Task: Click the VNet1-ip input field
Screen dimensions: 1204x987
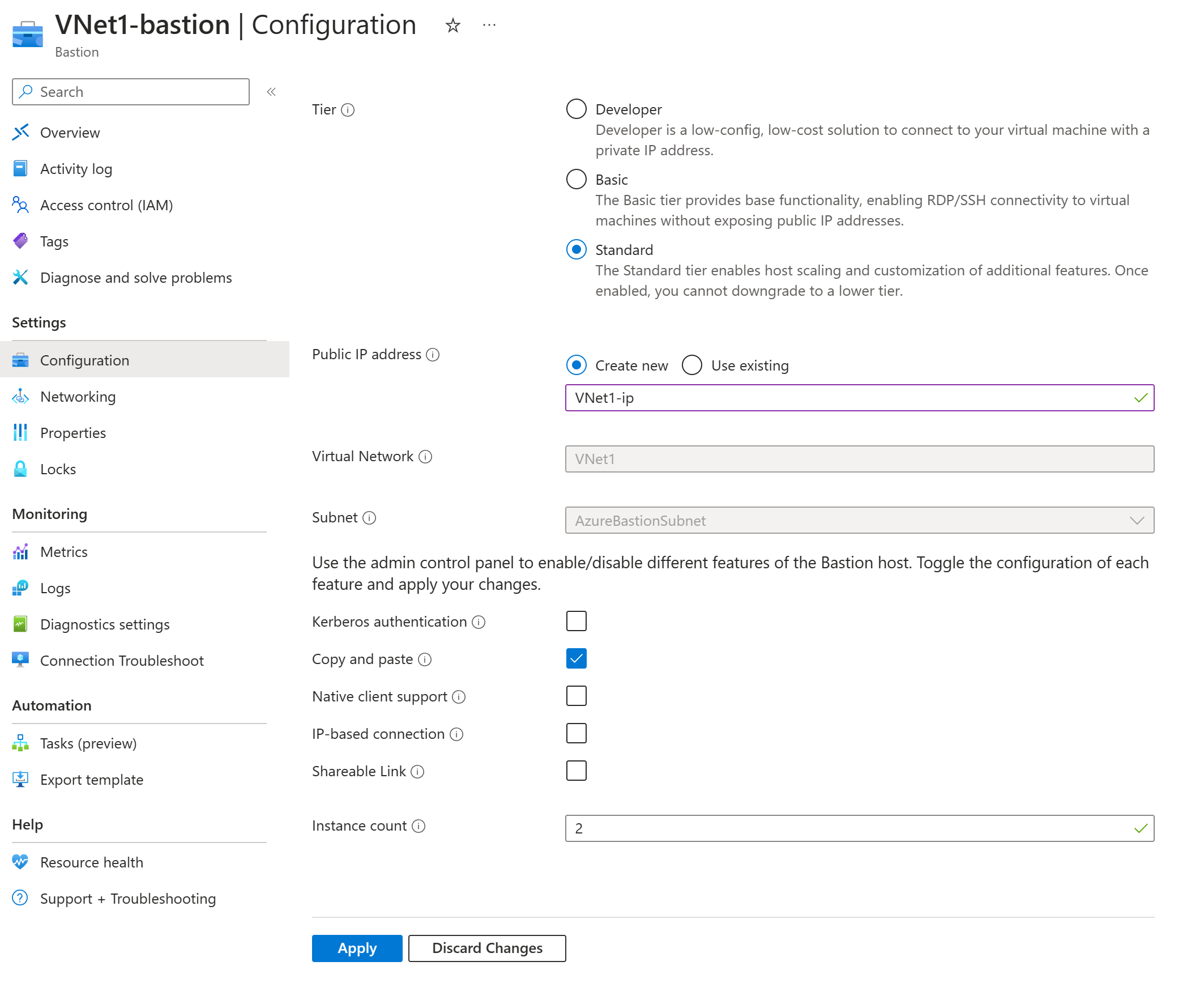Action: click(859, 397)
